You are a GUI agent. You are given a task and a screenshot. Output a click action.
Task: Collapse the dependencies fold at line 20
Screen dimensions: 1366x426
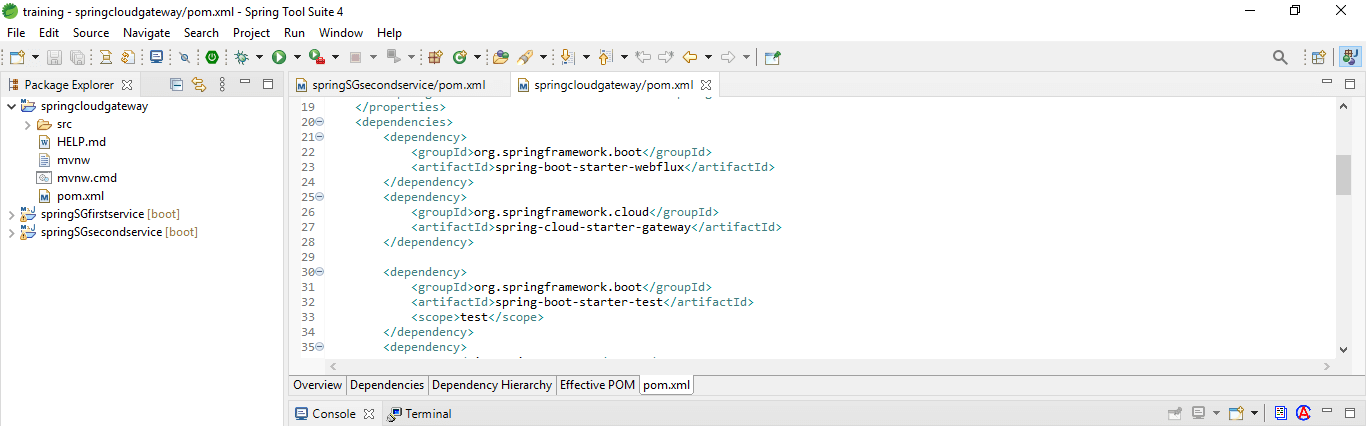320,122
